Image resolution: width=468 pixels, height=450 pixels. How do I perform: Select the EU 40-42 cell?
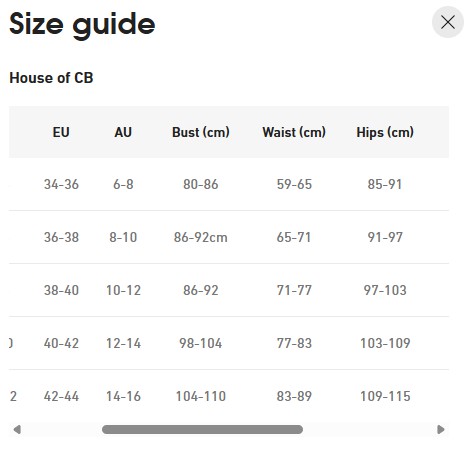(61, 343)
